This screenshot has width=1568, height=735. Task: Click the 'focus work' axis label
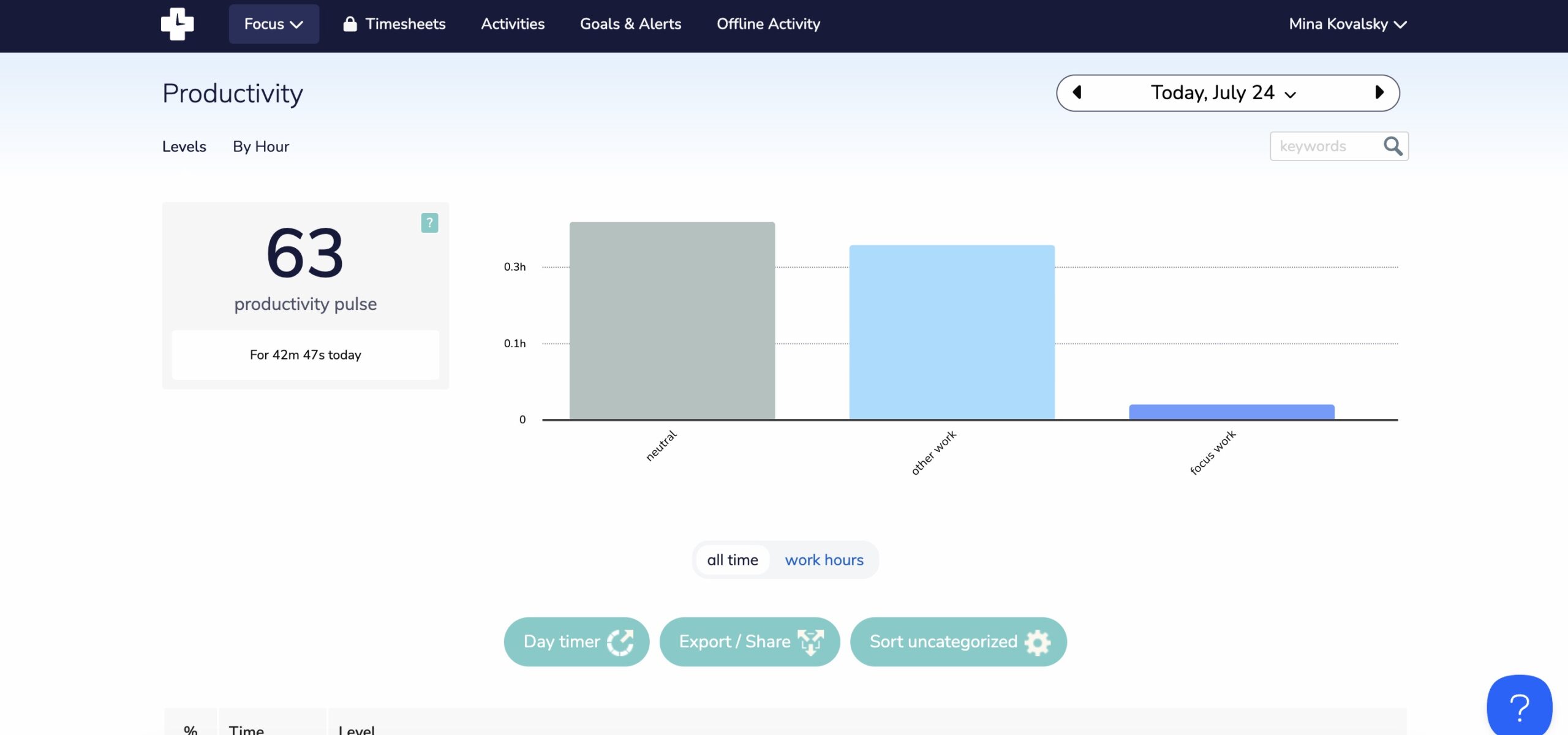click(1213, 453)
